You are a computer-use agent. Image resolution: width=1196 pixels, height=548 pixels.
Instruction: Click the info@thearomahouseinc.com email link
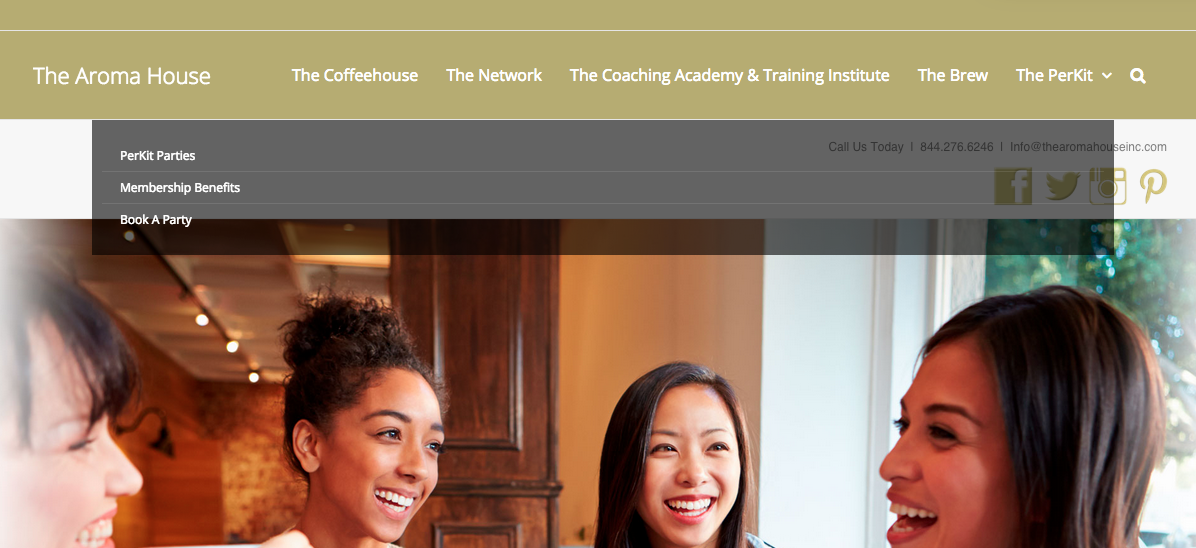click(1088, 147)
